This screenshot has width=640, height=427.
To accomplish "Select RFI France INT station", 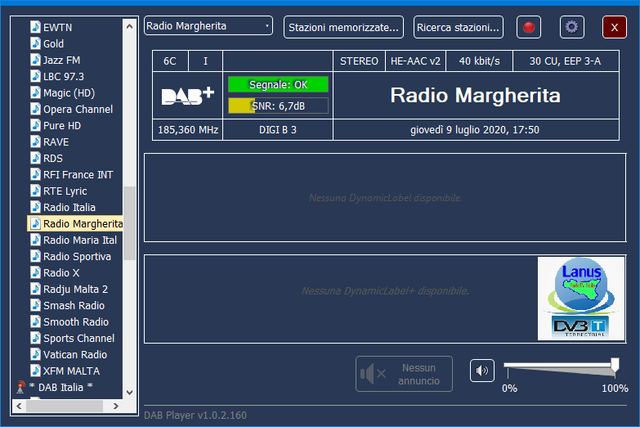I will click(78, 174).
